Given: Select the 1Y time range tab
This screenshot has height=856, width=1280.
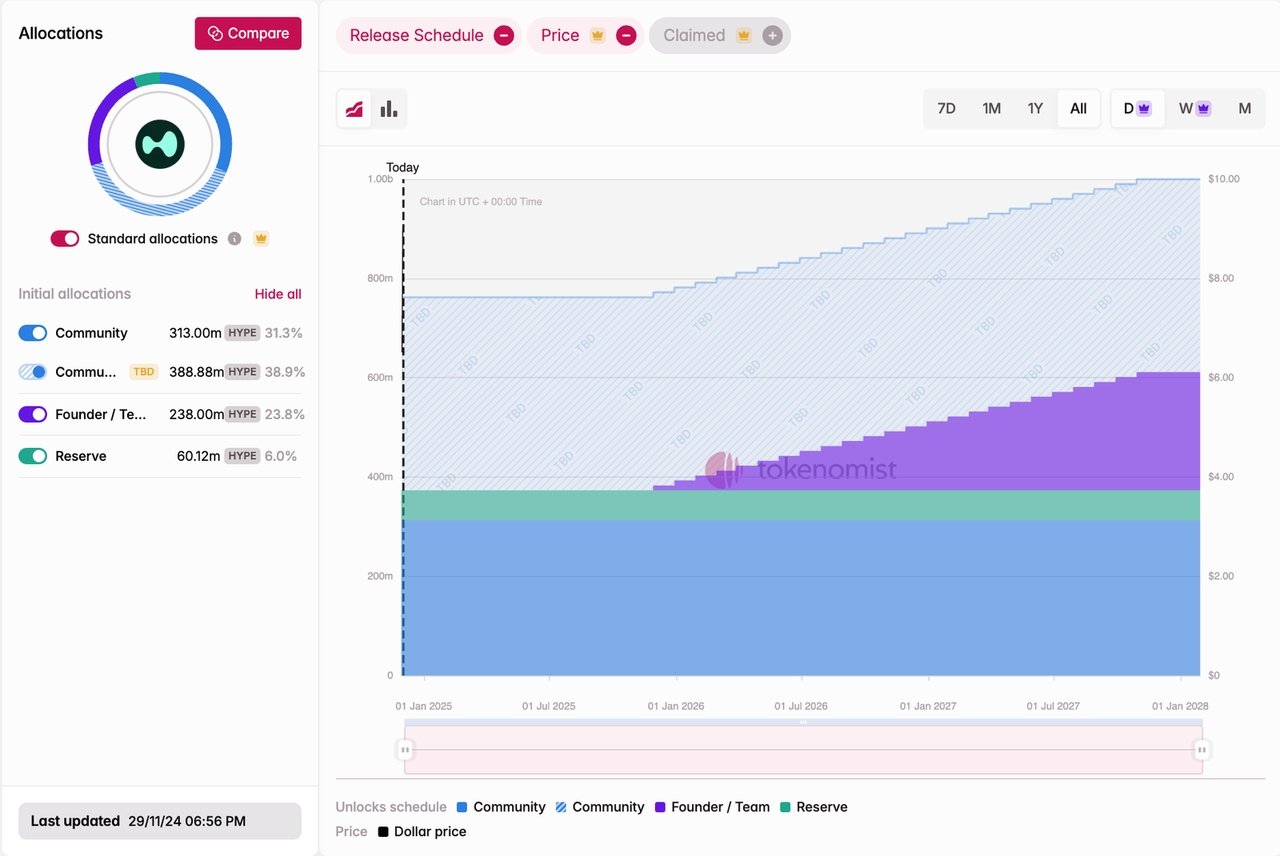Looking at the screenshot, I should pyautogui.click(x=1035, y=109).
